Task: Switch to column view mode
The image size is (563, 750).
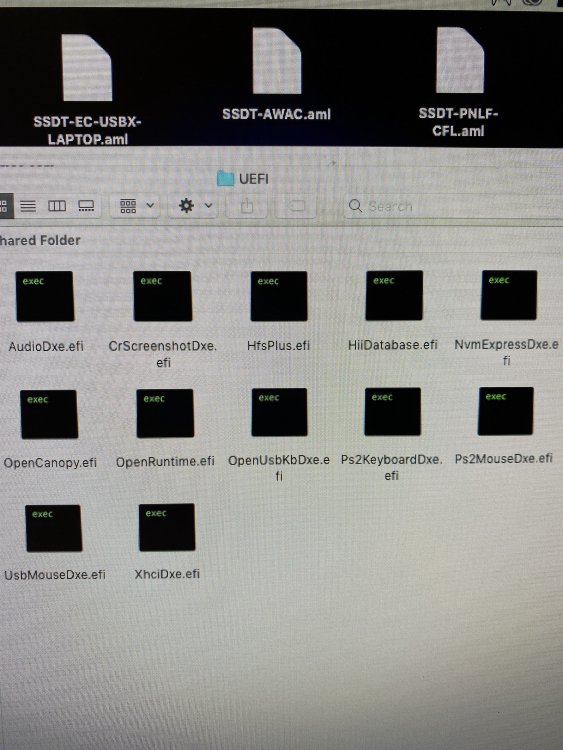Action: coord(57,206)
